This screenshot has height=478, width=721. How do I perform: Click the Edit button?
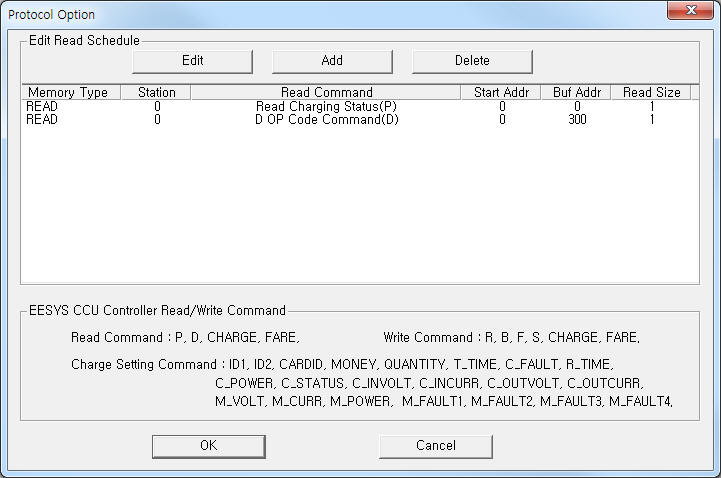coord(192,60)
